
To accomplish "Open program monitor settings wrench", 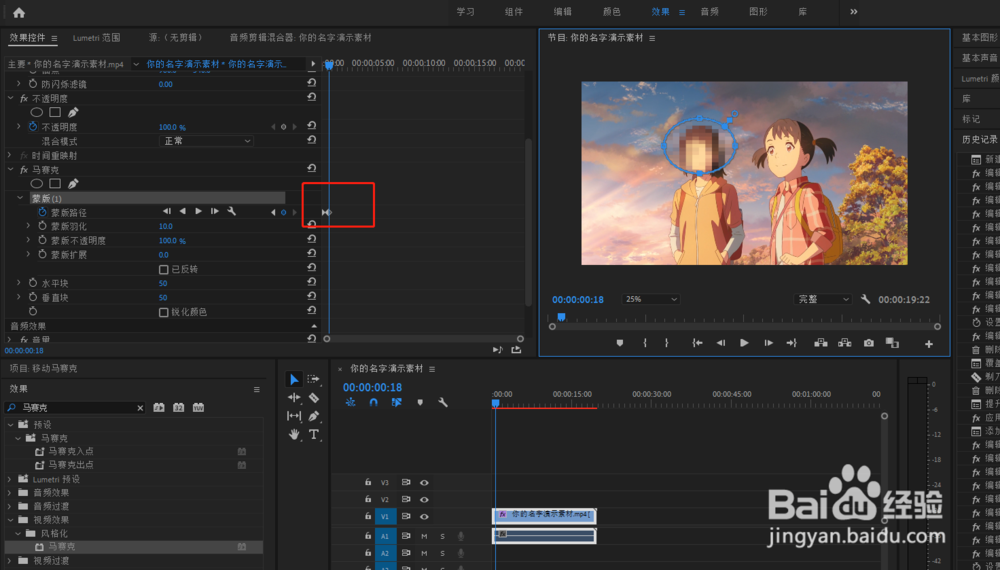I will point(865,299).
